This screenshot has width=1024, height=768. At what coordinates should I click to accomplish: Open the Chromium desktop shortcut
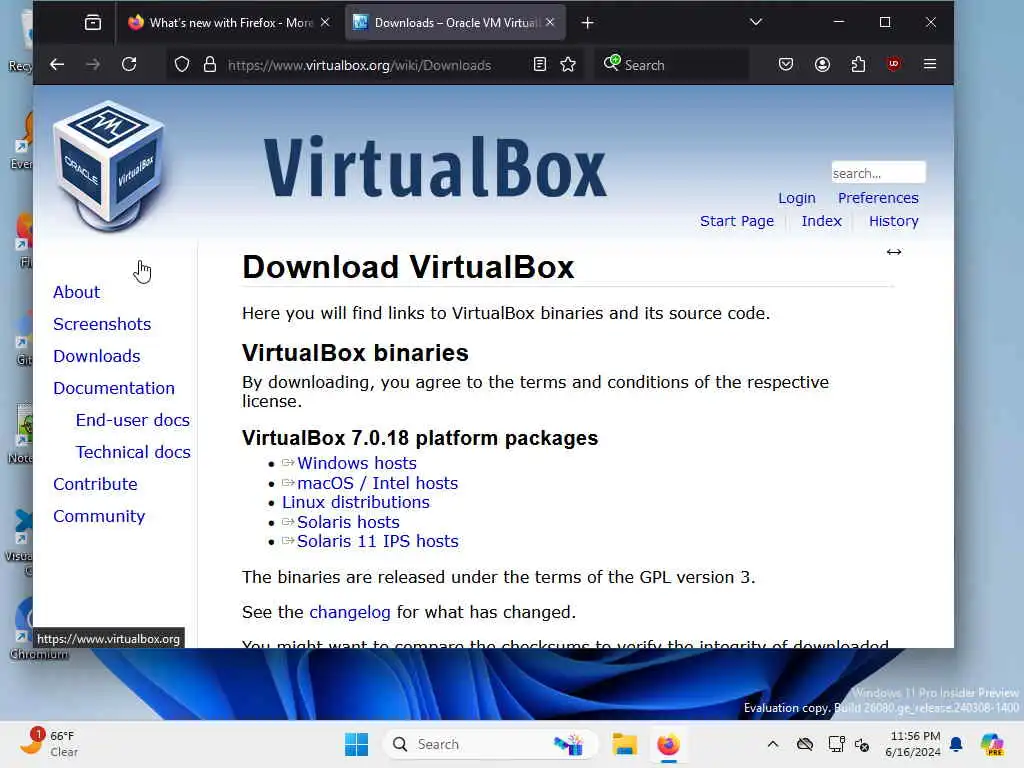[26, 628]
